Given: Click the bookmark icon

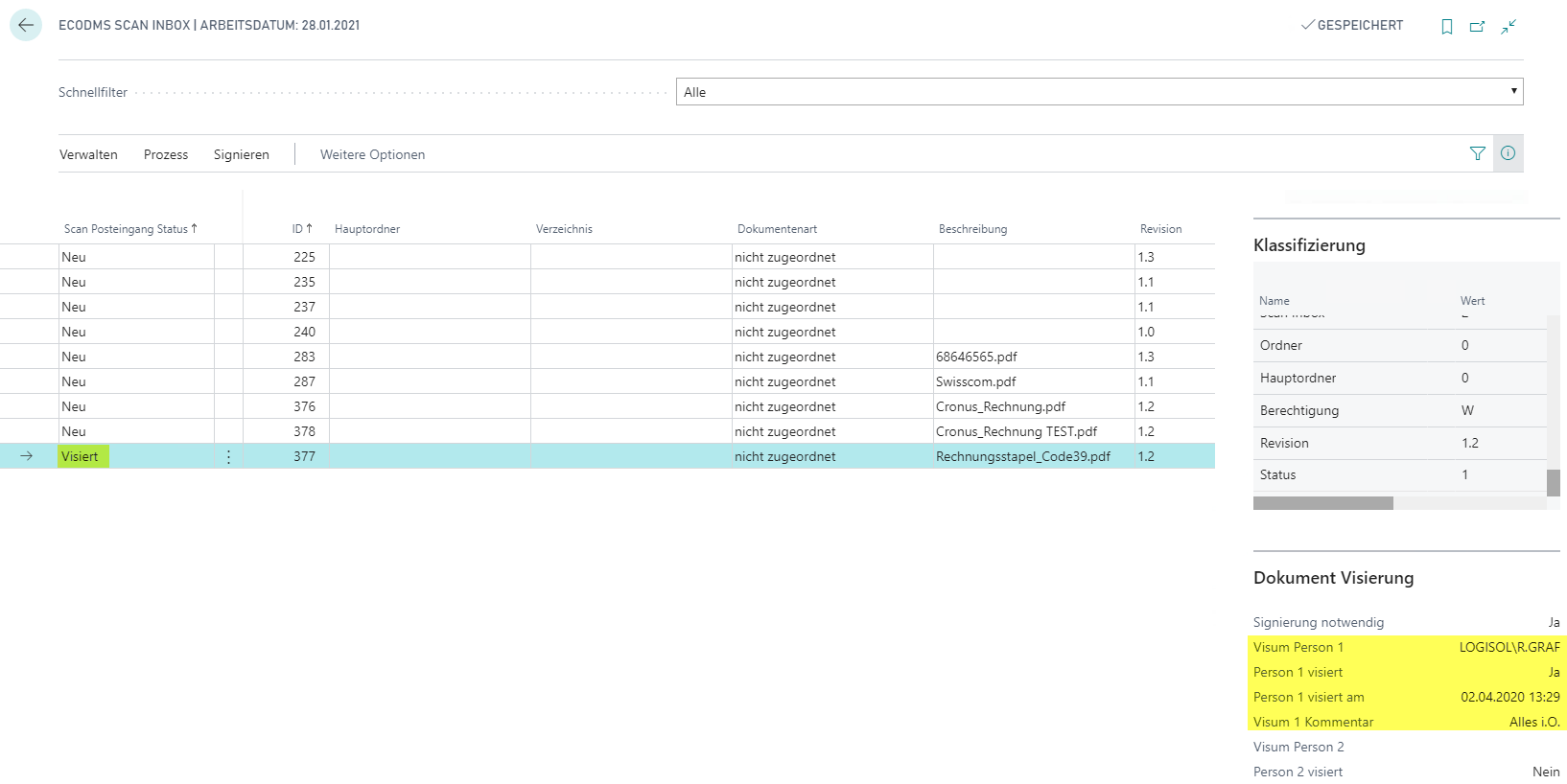Looking at the screenshot, I should point(1447,27).
